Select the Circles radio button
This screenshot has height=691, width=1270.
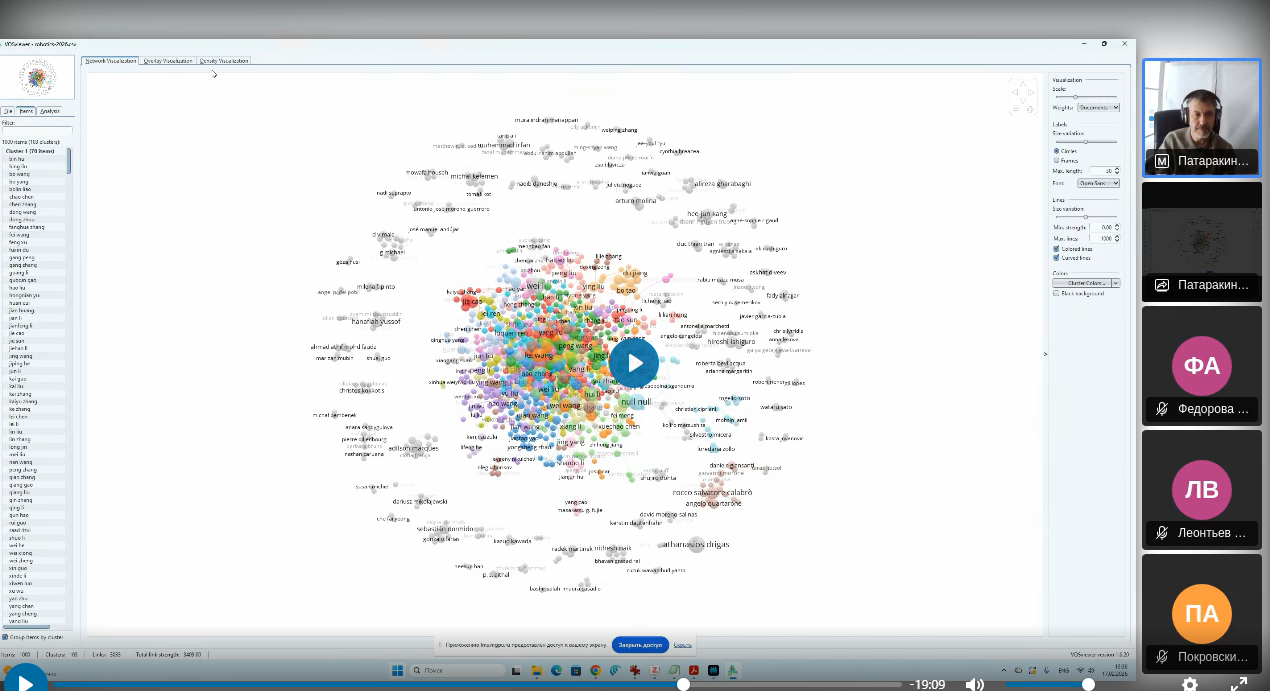1056,151
